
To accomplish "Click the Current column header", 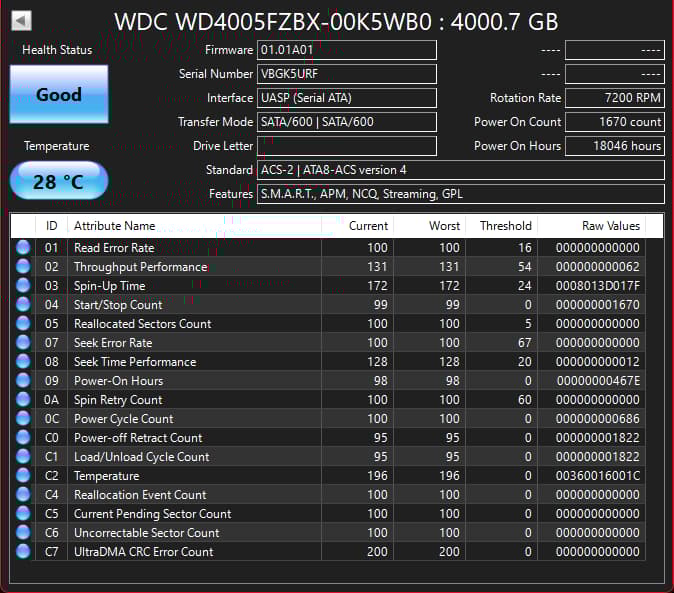I will (x=357, y=226).
